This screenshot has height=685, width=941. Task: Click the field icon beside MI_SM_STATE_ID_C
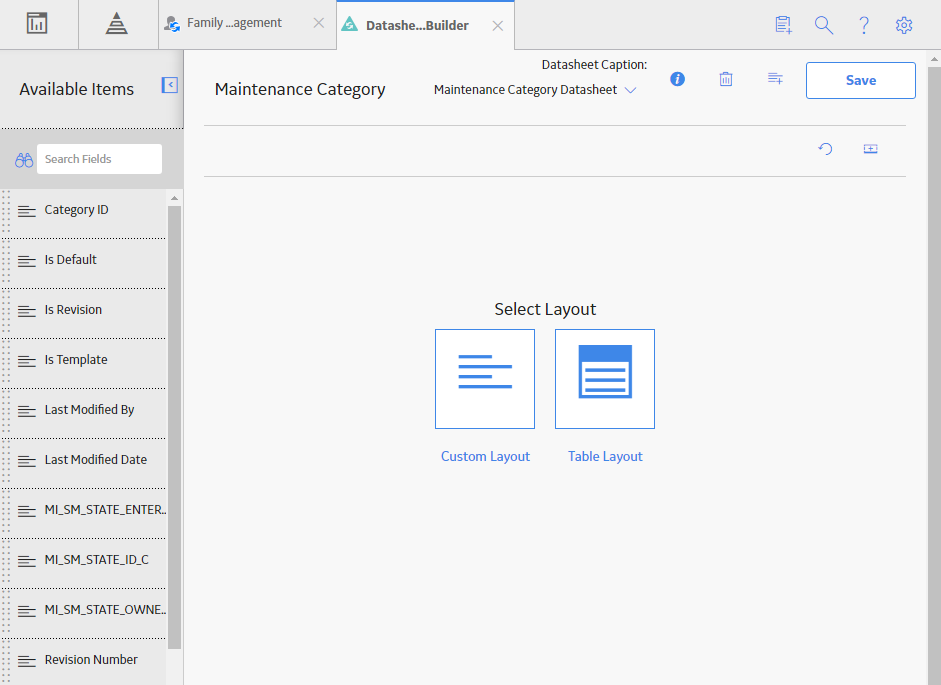(x=26, y=561)
